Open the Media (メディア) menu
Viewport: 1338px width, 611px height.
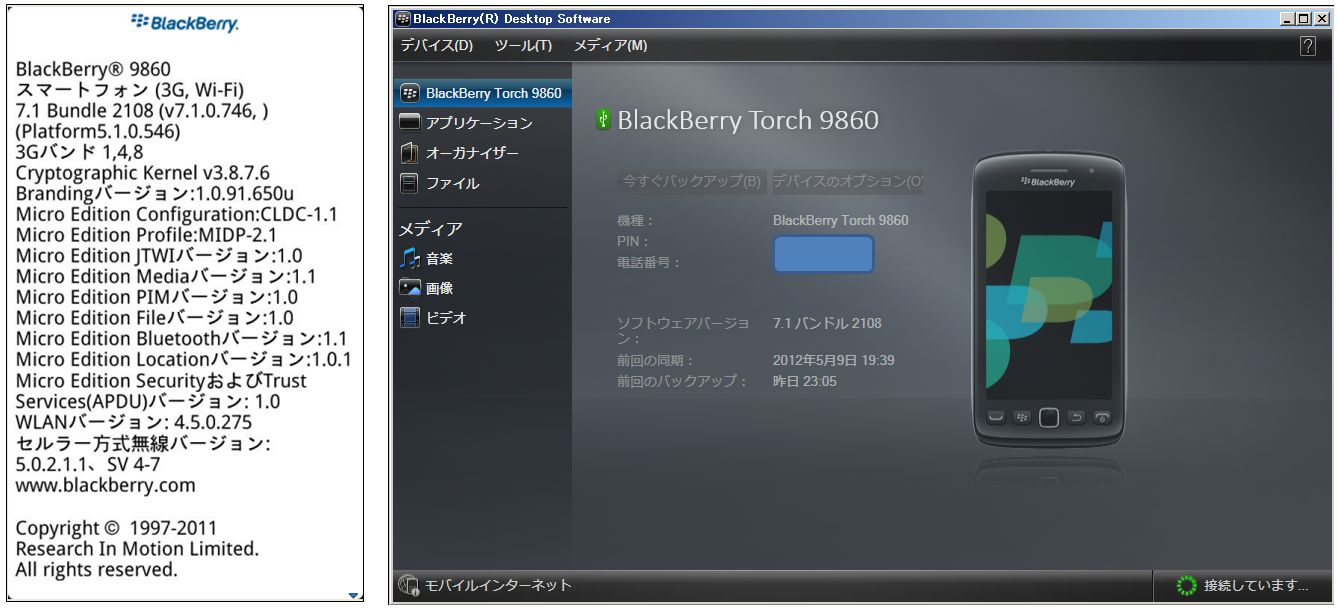pyautogui.click(x=610, y=46)
